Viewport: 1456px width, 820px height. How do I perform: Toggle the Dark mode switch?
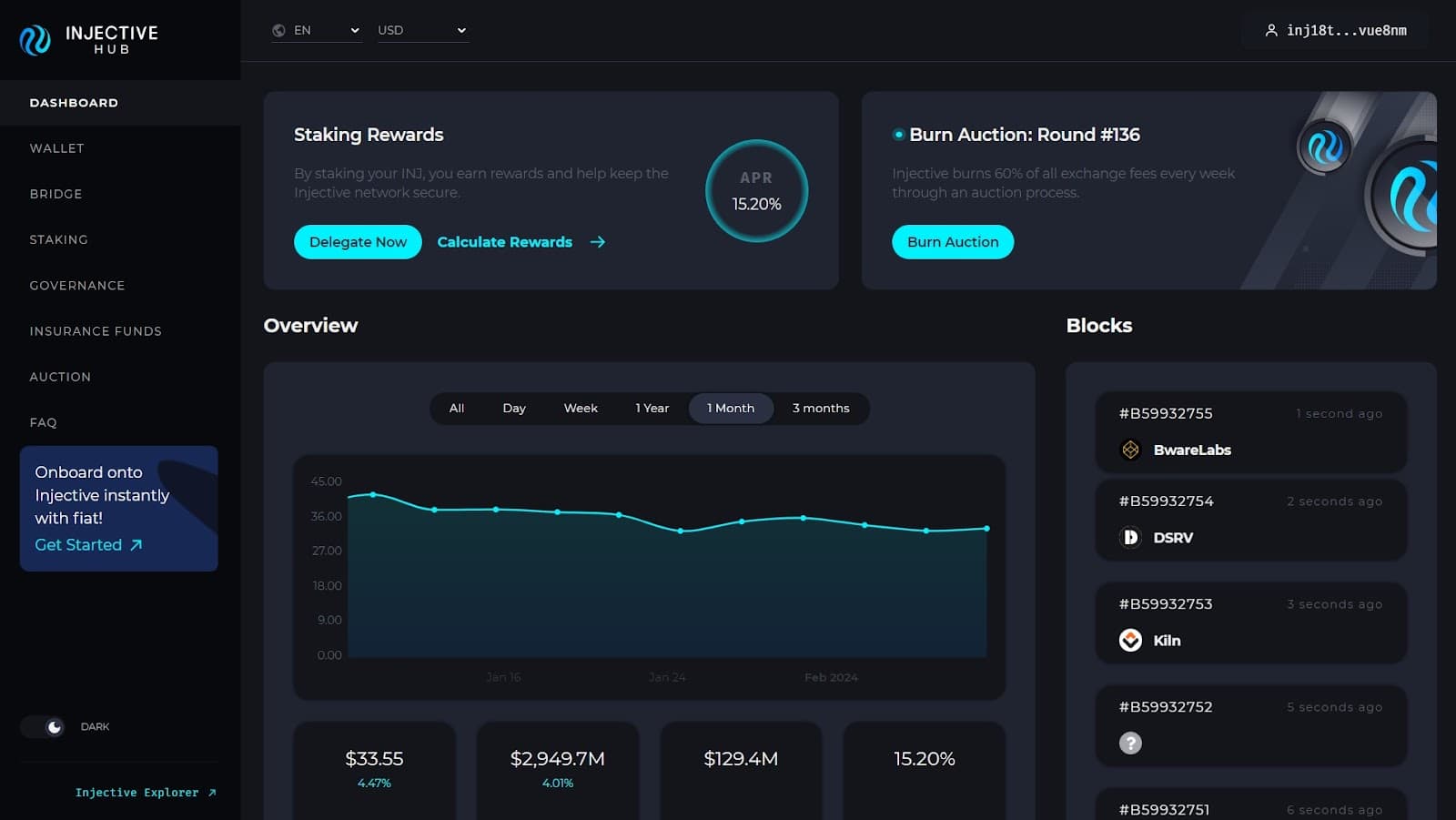coord(44,726)
